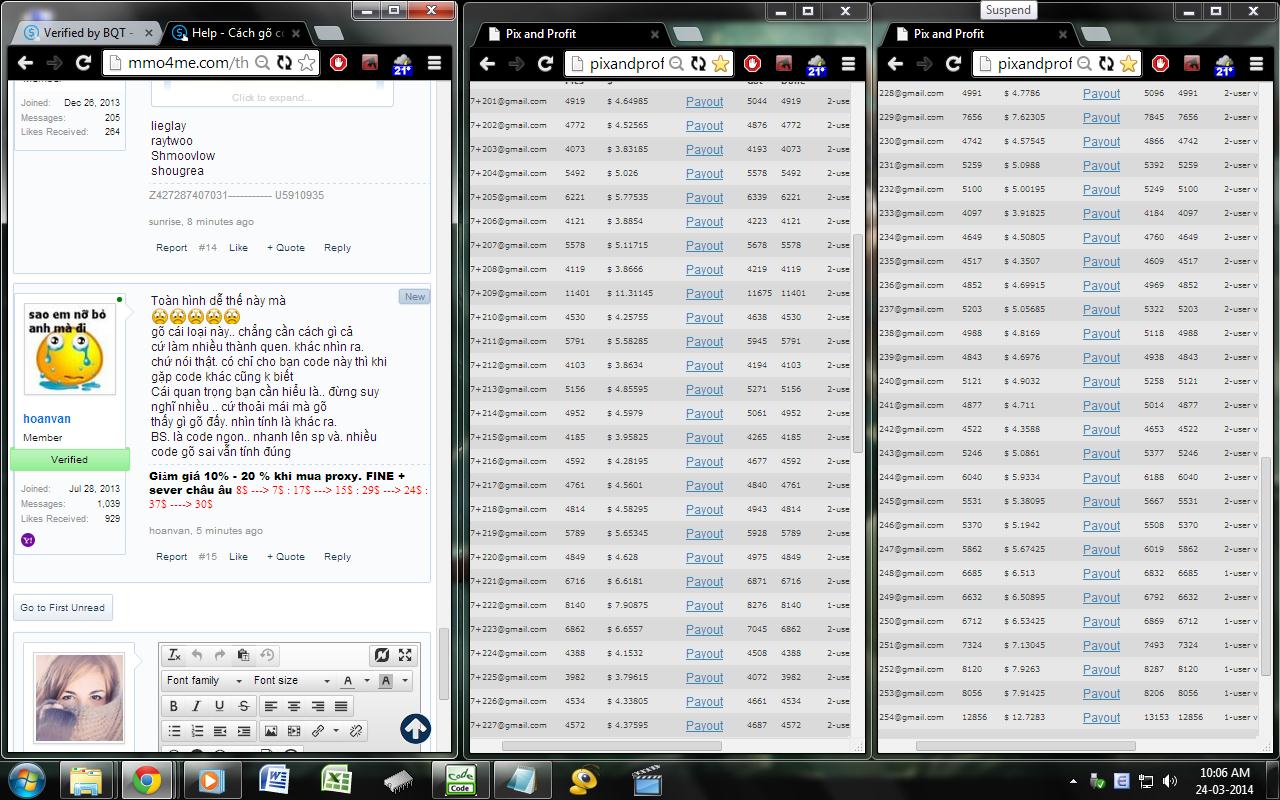Viewport: 1280px width, 800px height.
Task: Click AdBlock stop-hand icon in mmo4me window
Action: pyautogui.click(x=339, y=63)
